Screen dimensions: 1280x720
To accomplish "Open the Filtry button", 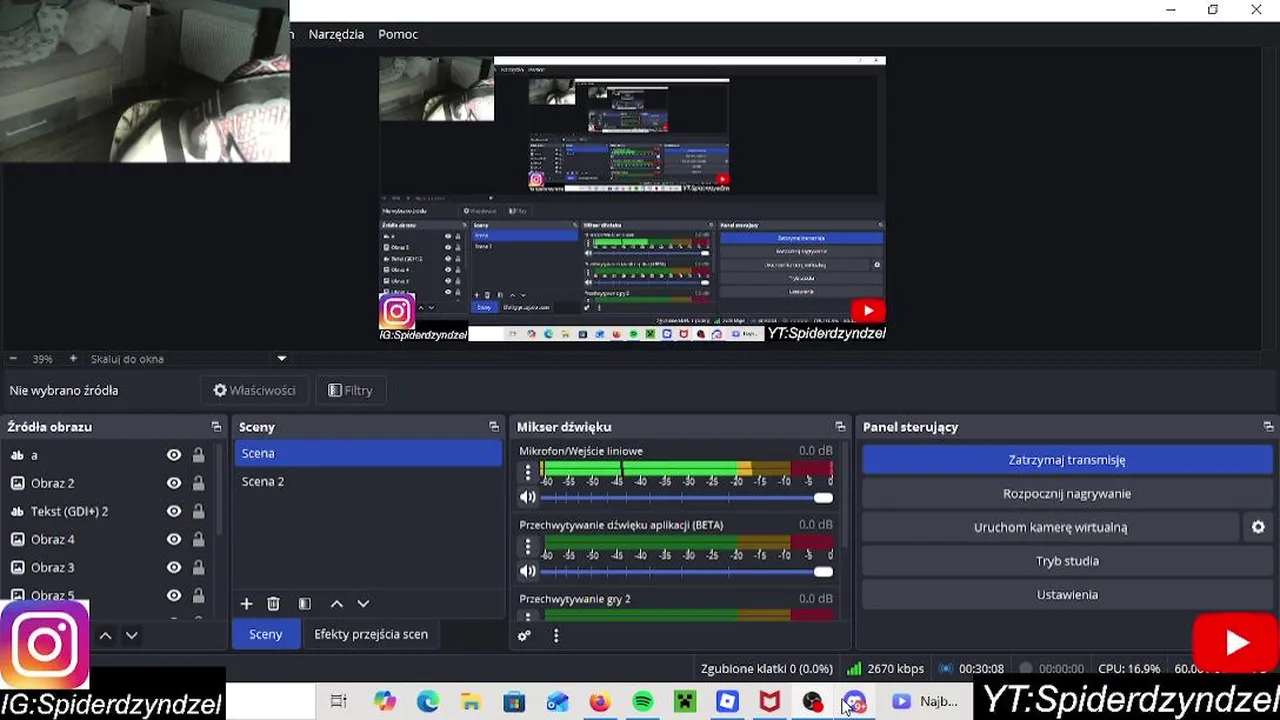I will [351, 390].
